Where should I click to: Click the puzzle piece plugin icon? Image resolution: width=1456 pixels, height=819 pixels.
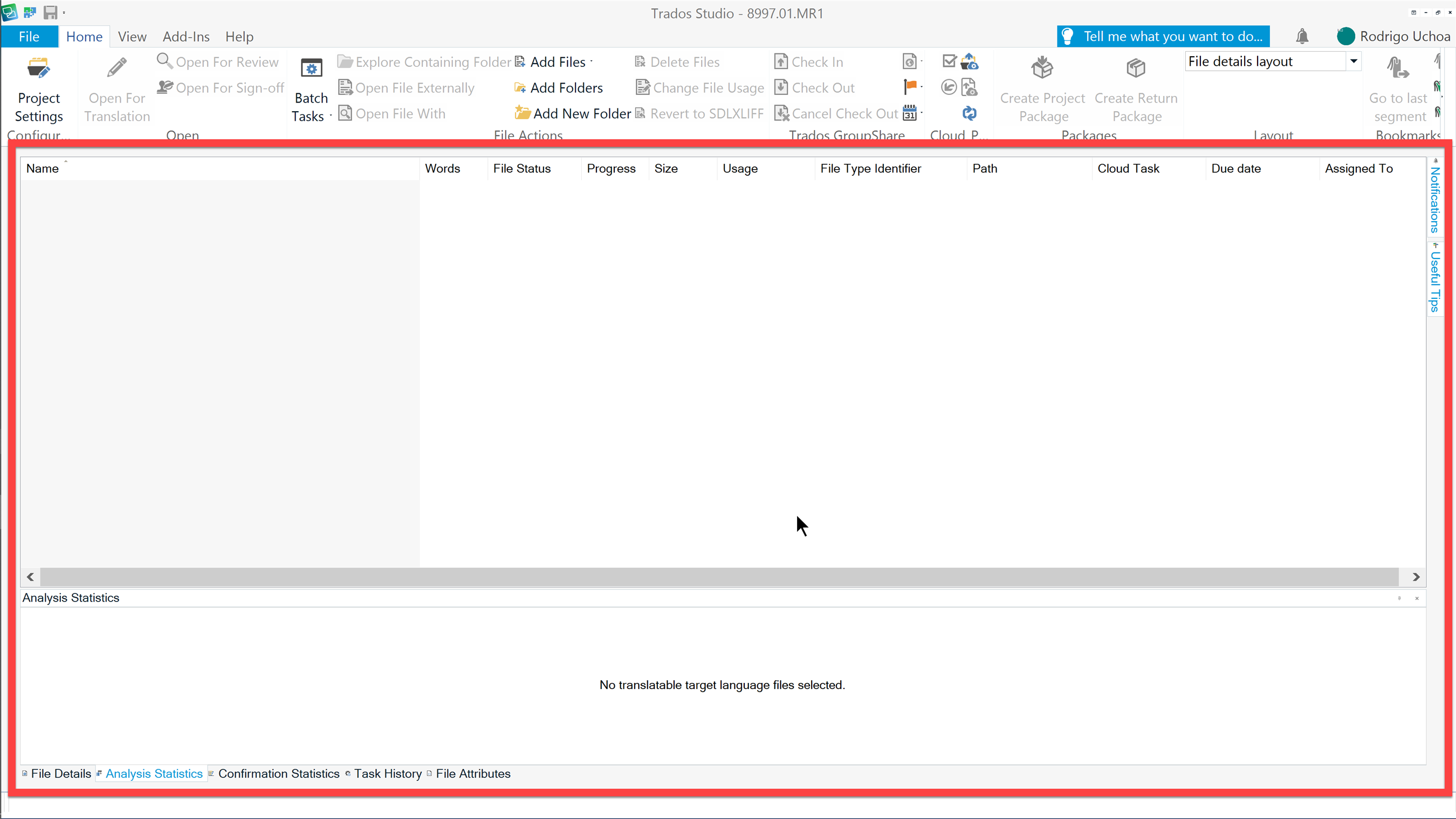30,12
